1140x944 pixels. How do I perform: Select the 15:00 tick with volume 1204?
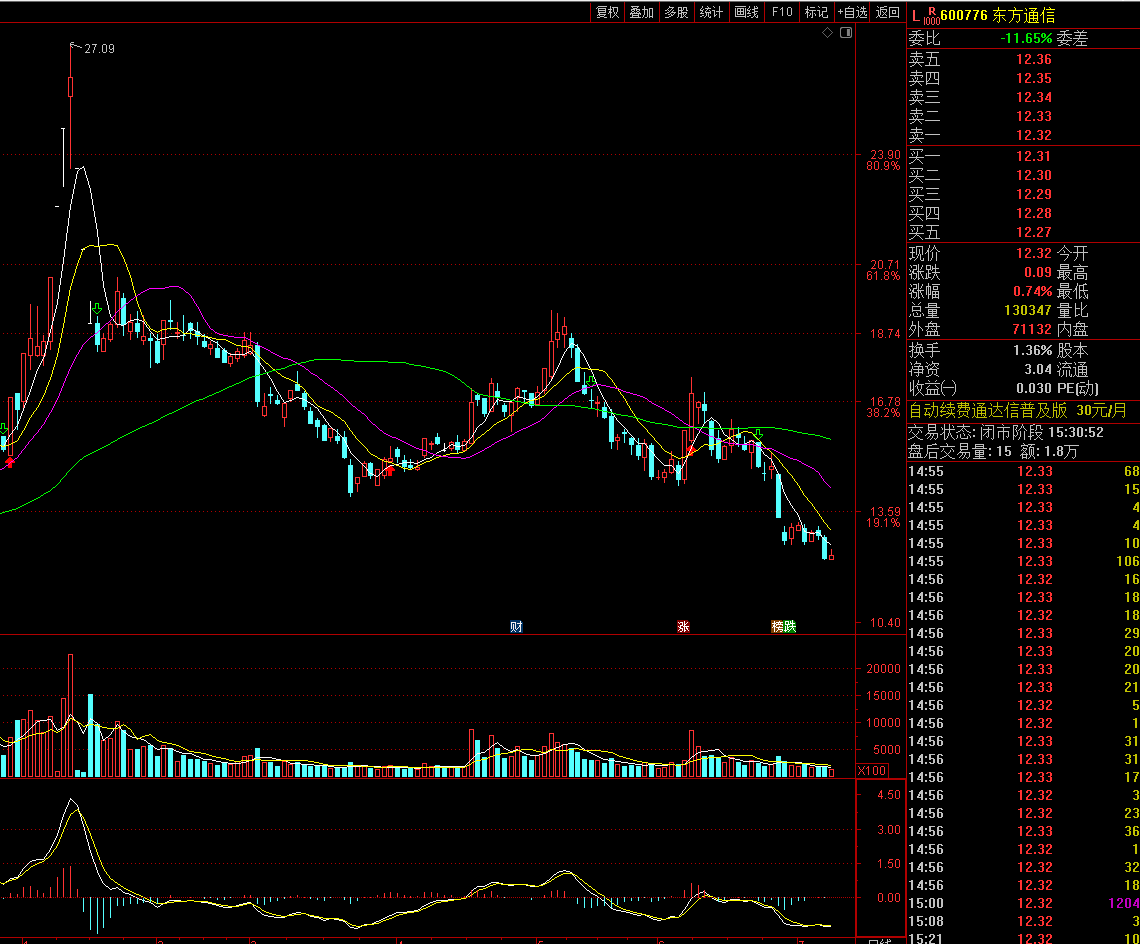coord(1023,903)
